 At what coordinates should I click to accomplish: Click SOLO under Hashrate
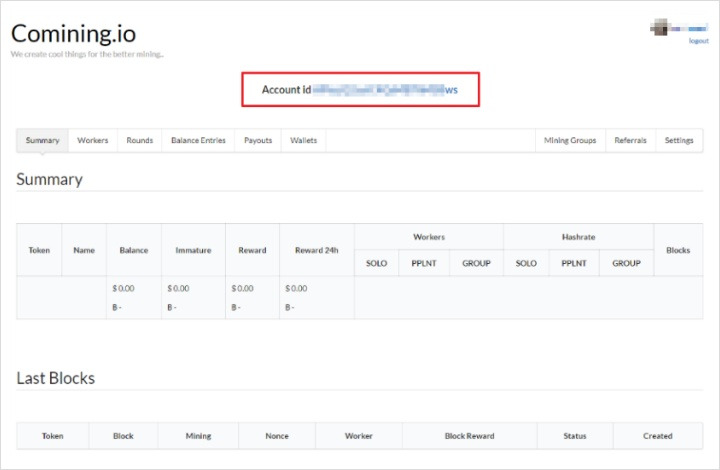pyautogui.click(x=526, y=263)
